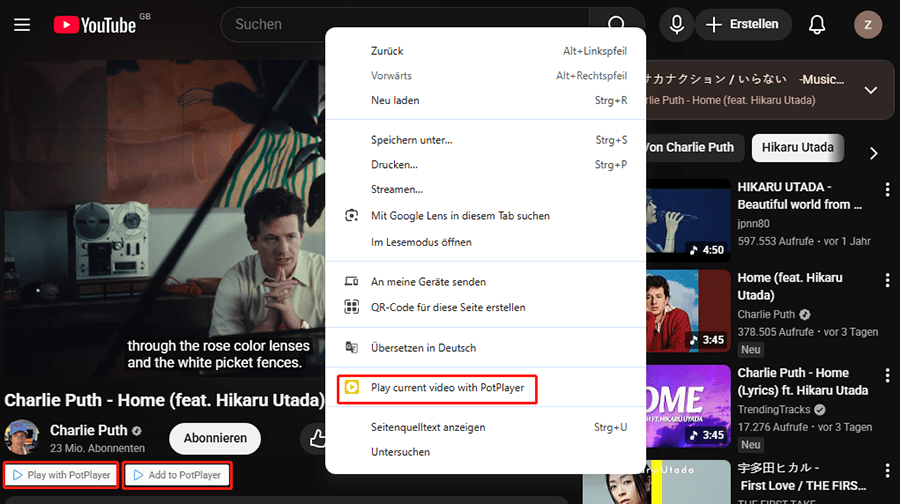Screen dimensions: 900x504
Task: Open the jpnn80 channel link
Action: (x=753, y=223)
